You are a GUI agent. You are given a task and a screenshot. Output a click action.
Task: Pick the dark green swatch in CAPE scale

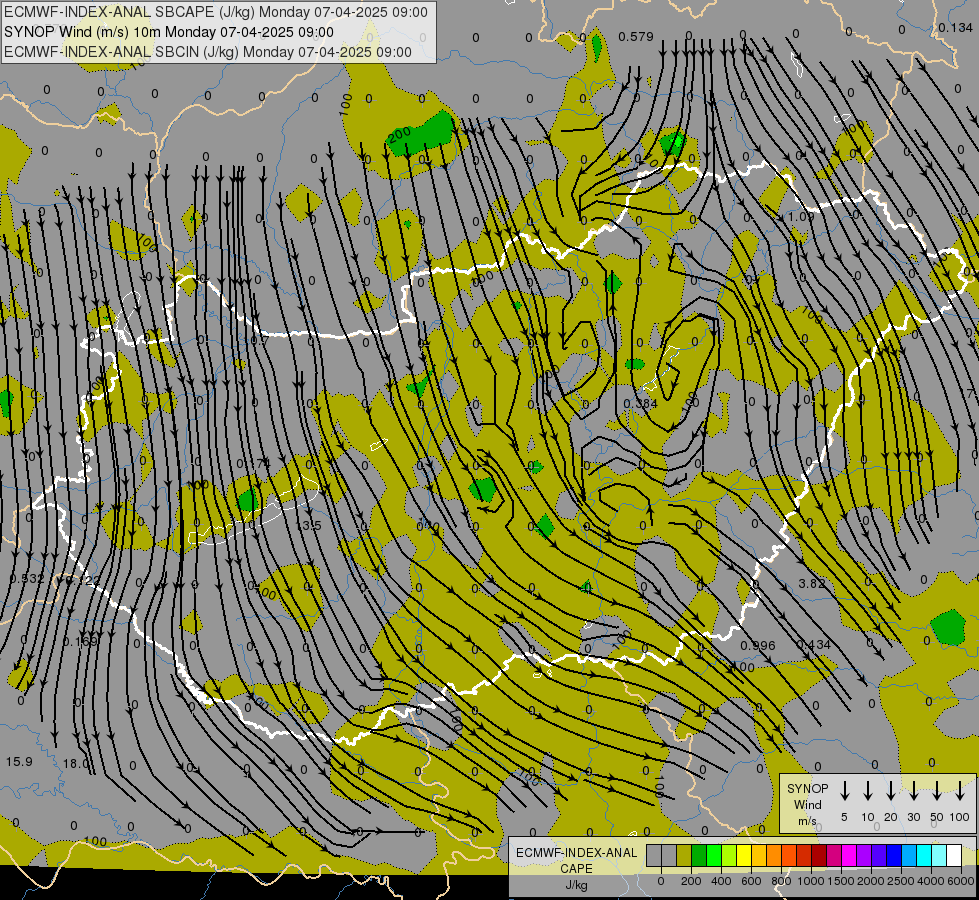point(699,855)
